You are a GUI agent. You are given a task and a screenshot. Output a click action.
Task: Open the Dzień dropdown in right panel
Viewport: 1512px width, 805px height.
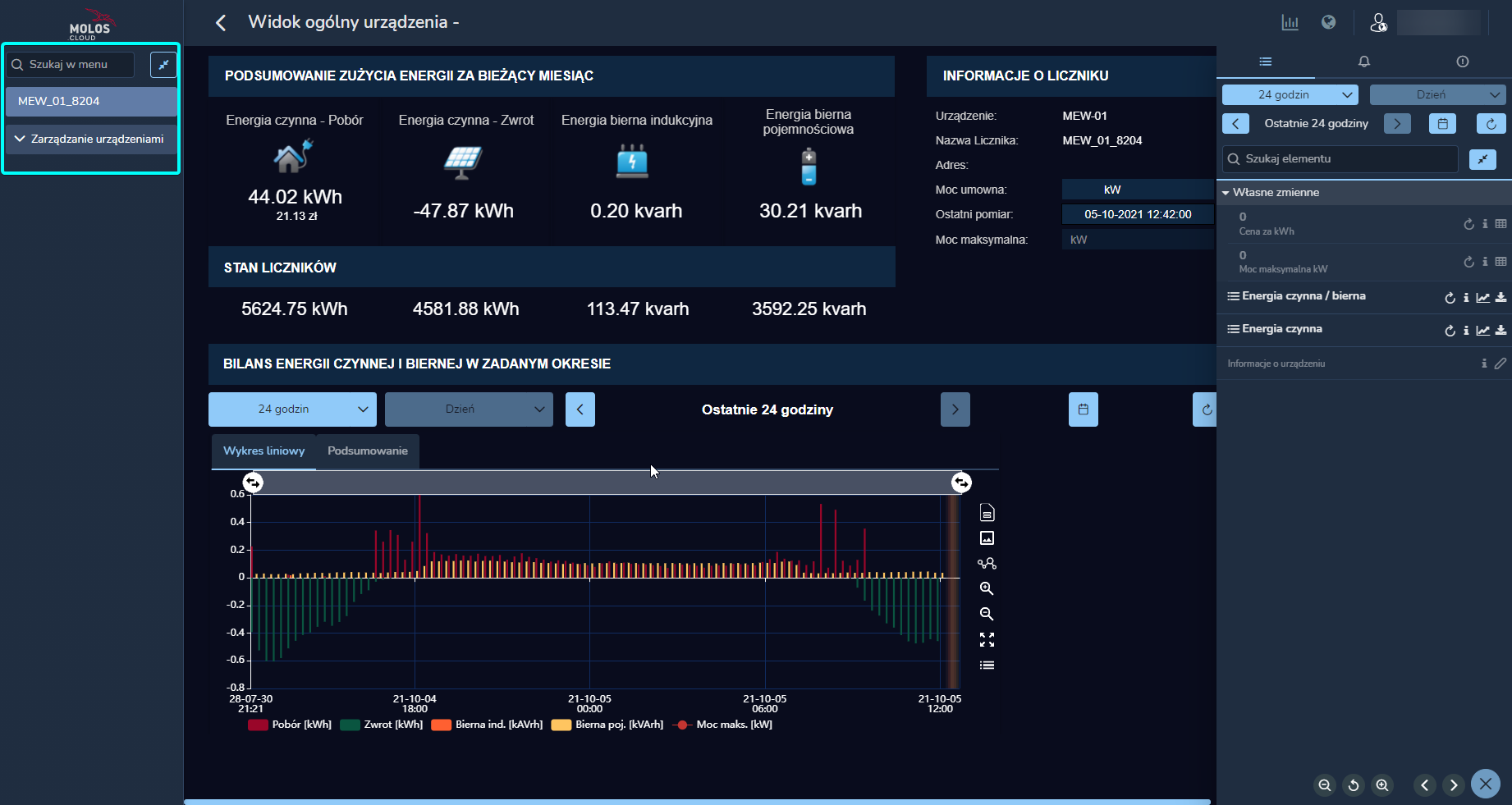[x=1438, y=94]
